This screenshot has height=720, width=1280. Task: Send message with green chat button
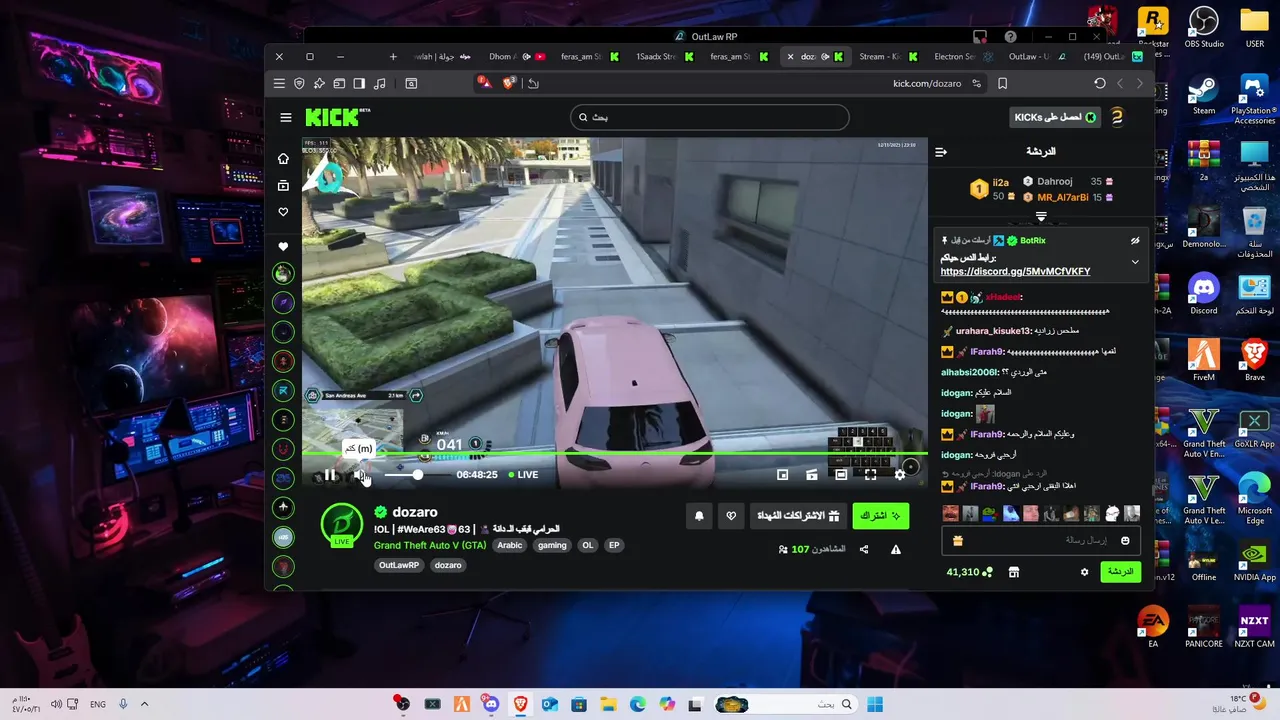[1121, 572]
